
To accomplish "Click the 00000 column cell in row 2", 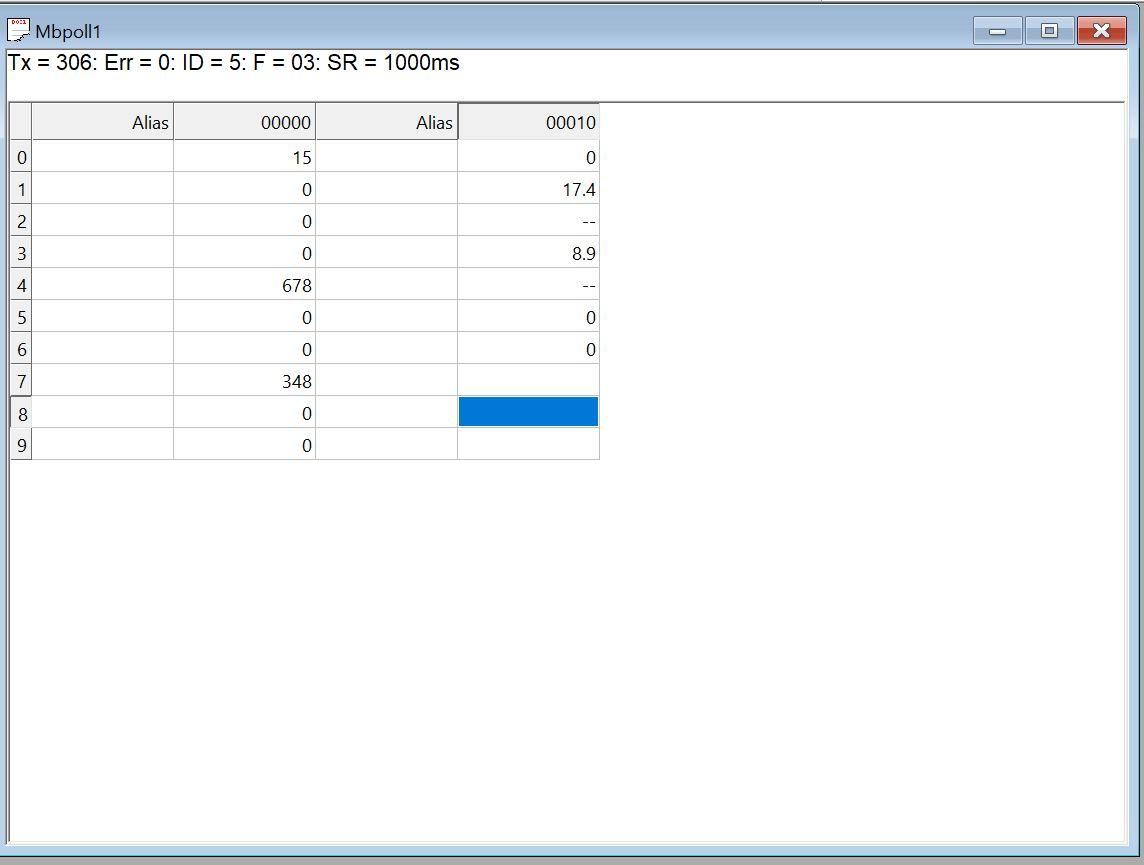I will 244,221.
